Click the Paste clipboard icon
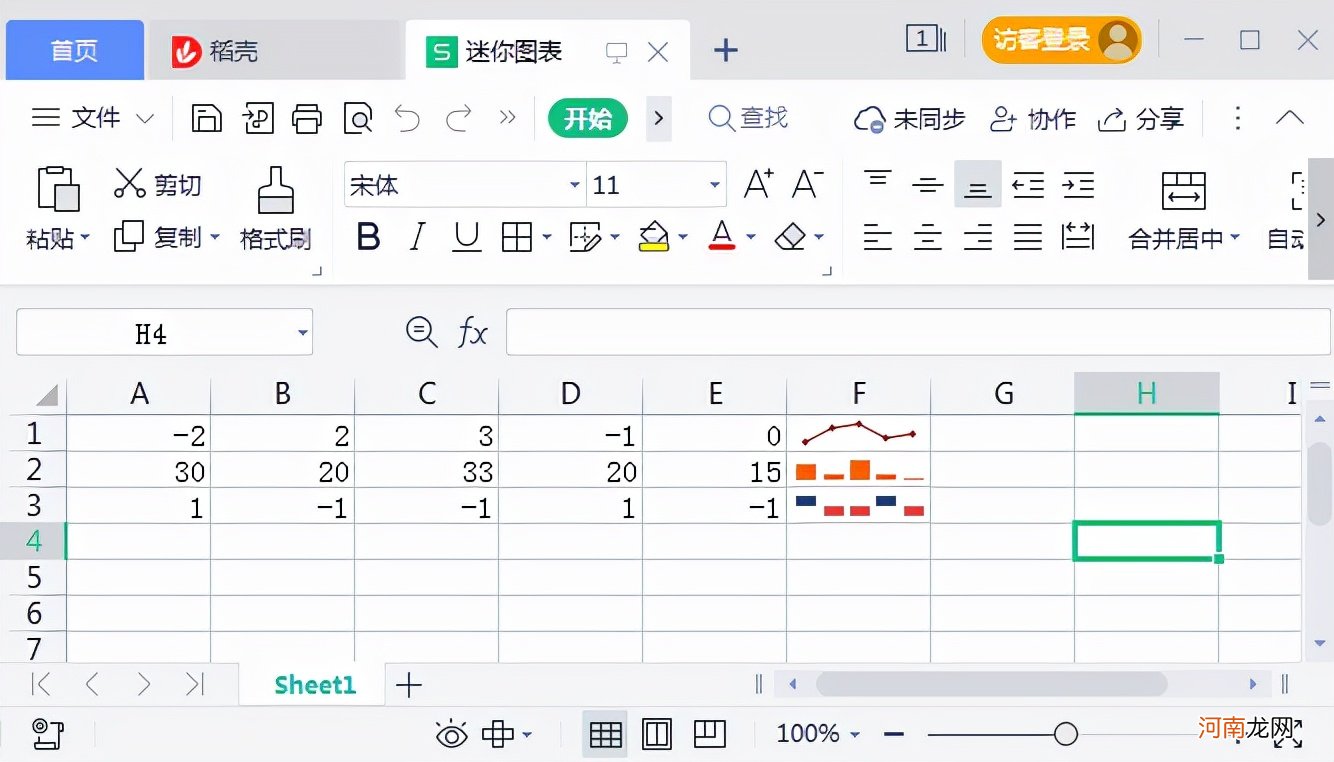Image resolution: width=1334 pixels, height=762 pixels. coord(57,188)
